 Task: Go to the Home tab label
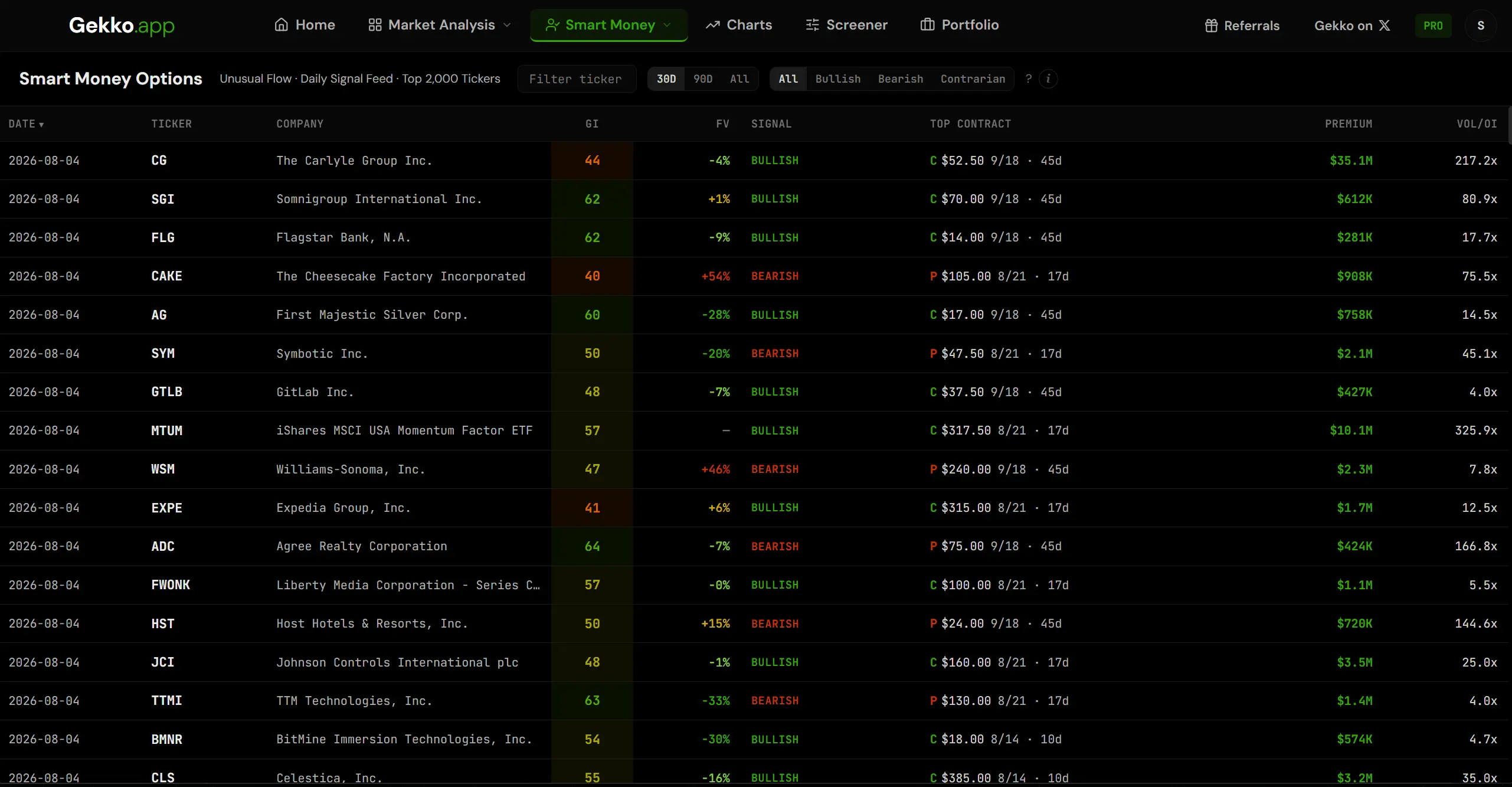coord(315,25)
